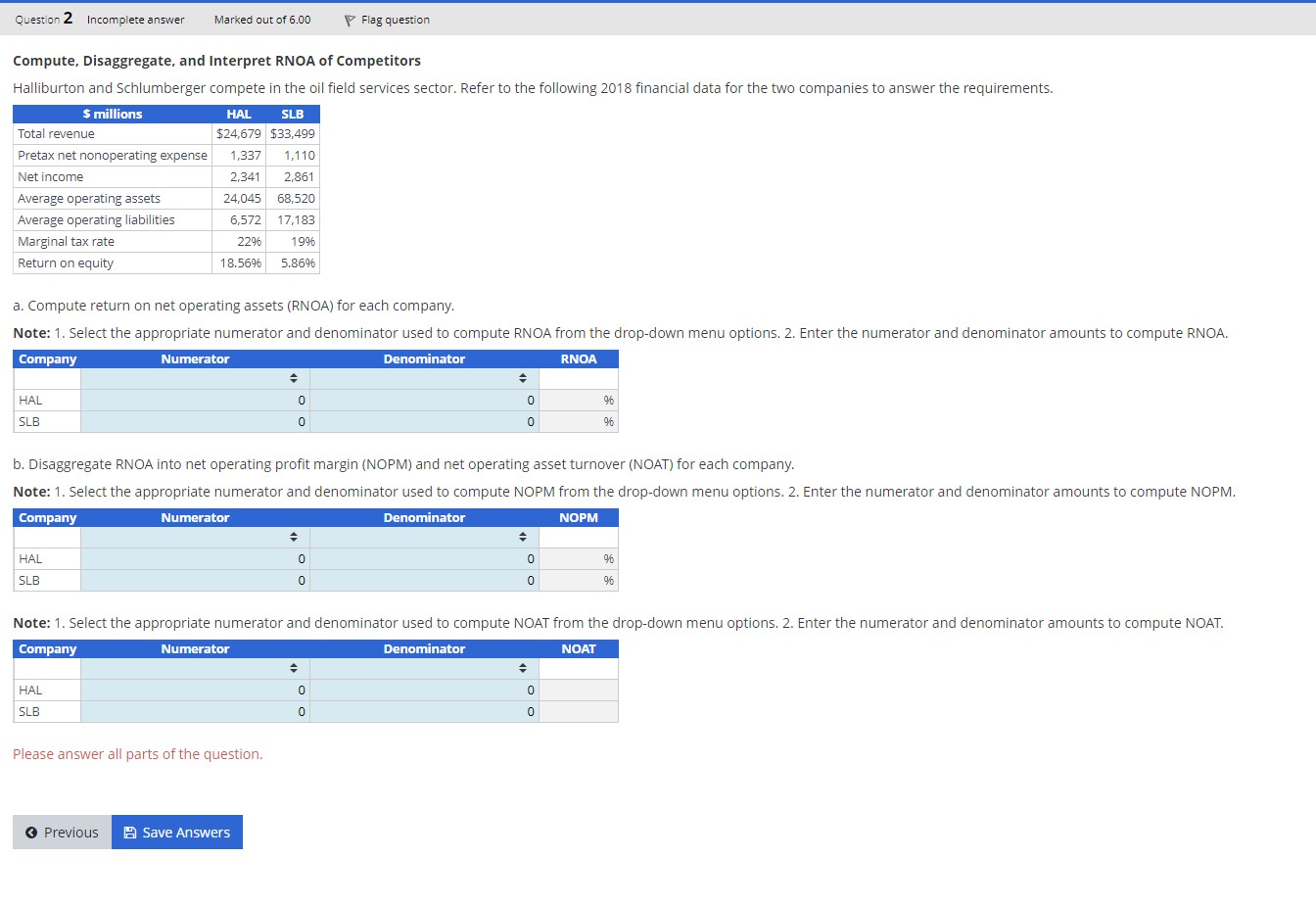Image resolution: width=1316 pixels, height=906 pixels.
Task: Open the NOAT Denominator dropdown selector
Action: pos(525,668)
